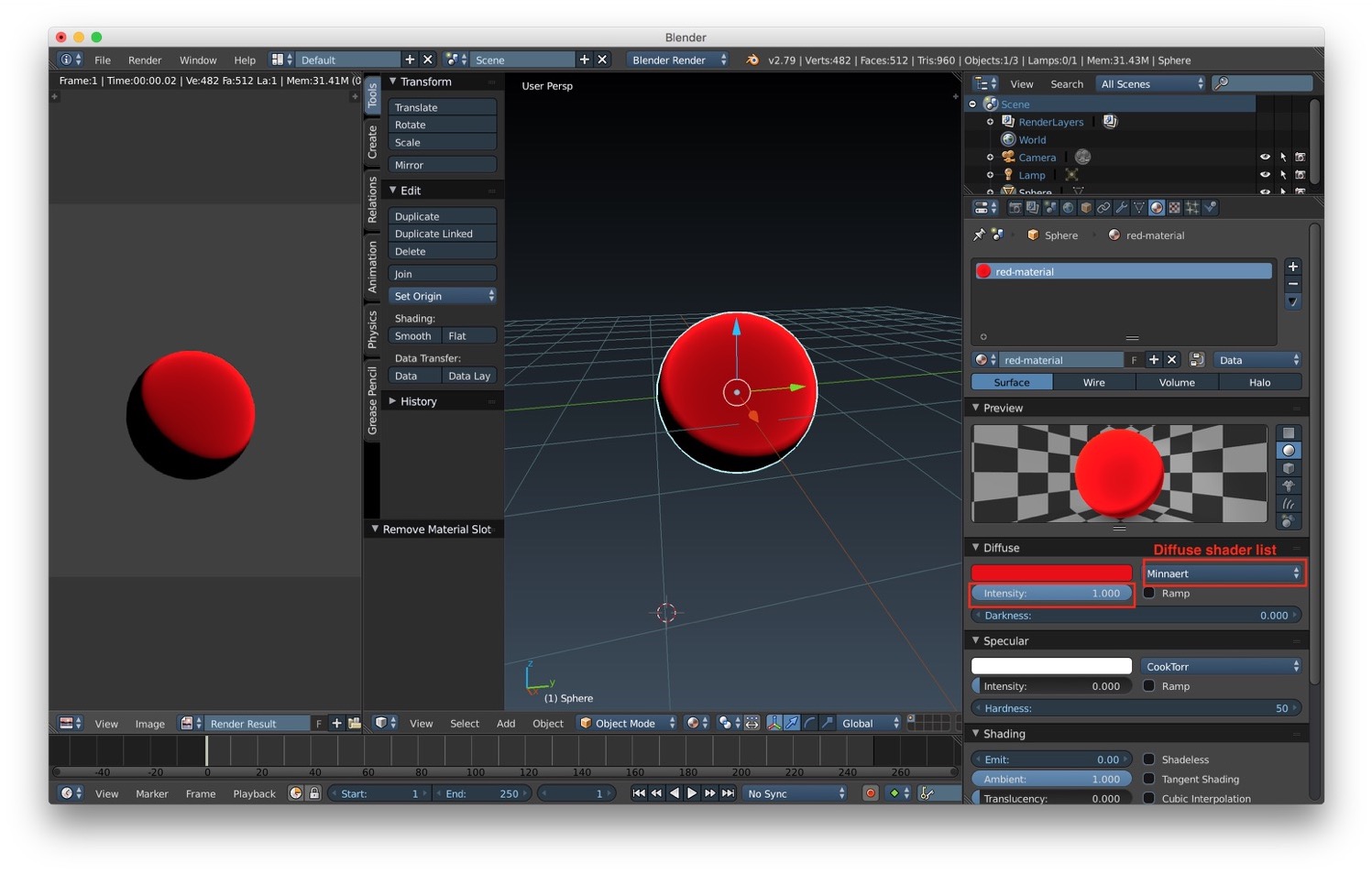Open the Object properties tab cube icon
Viewport: 1372px width, 874px height.
[x=1086, y=208]
